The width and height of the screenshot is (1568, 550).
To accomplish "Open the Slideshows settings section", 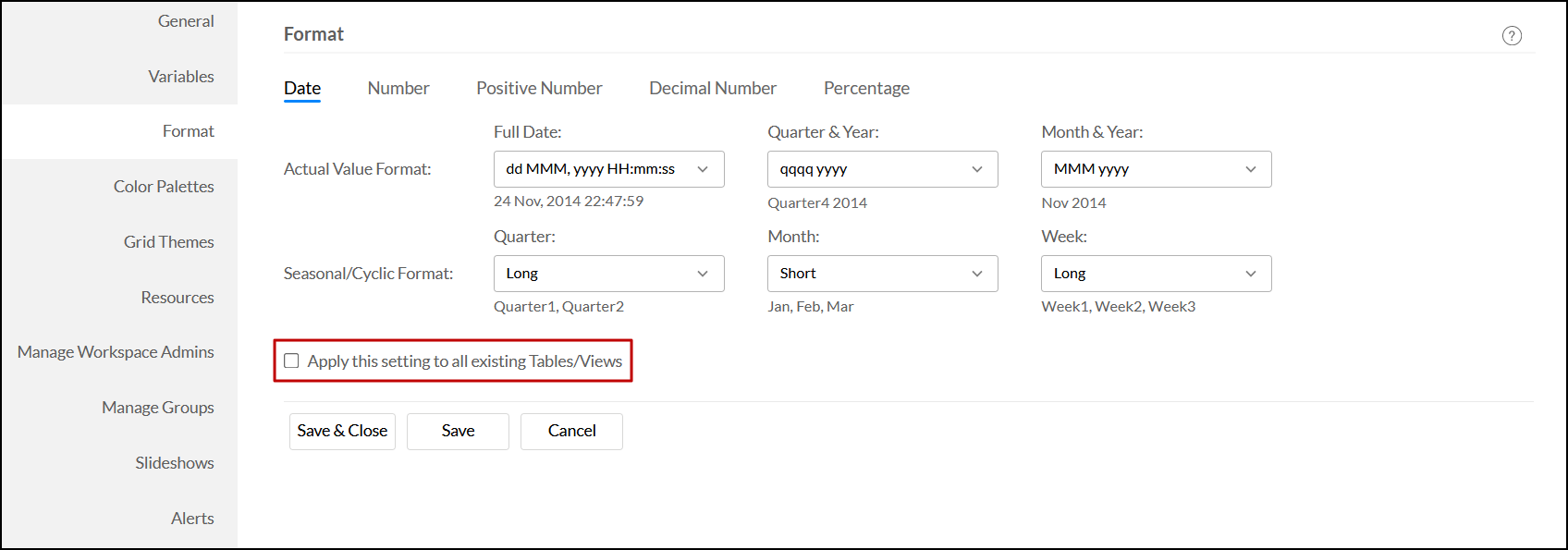I will [x=174, y=463].
